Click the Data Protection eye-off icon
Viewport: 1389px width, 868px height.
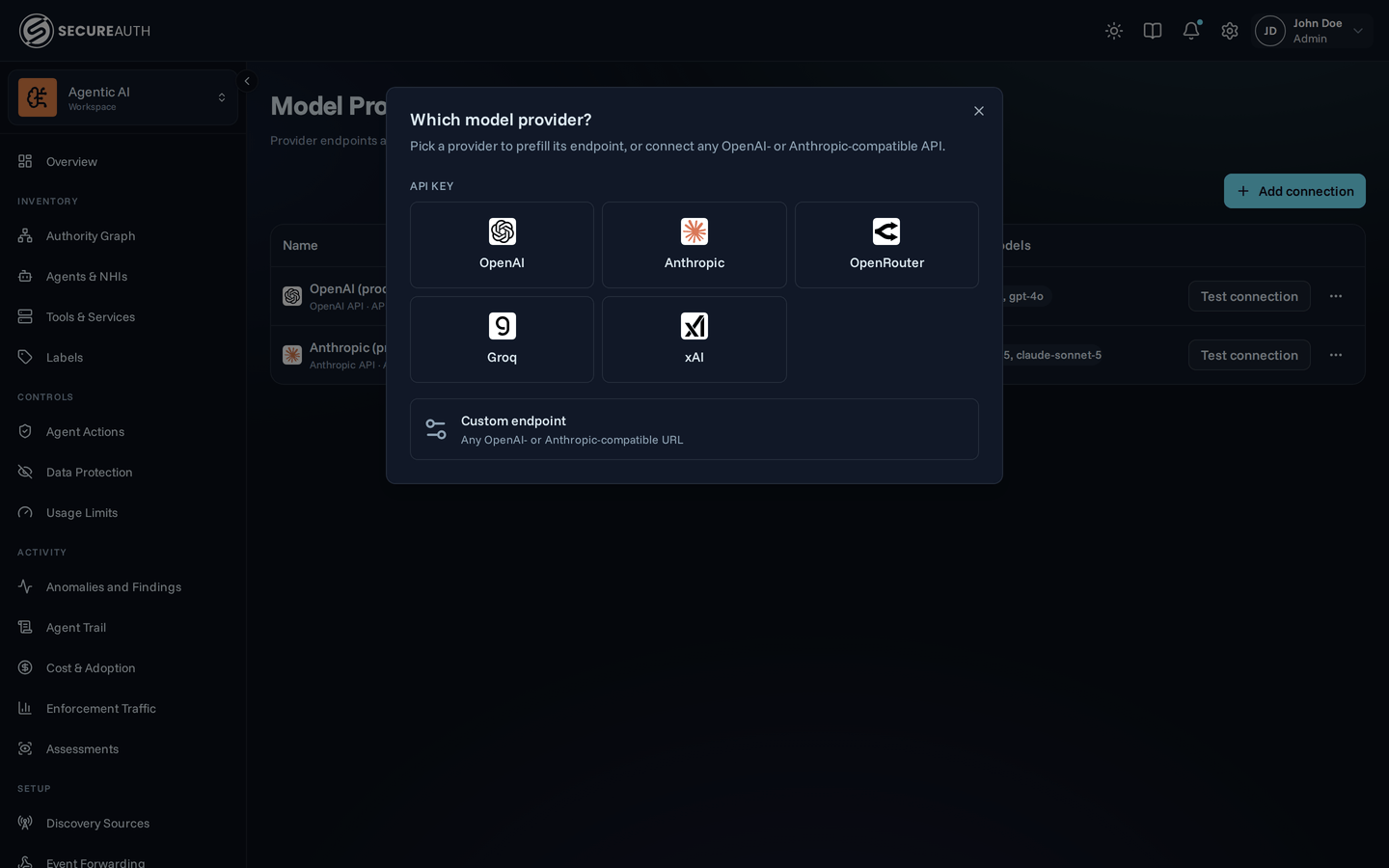coord(25,472)
